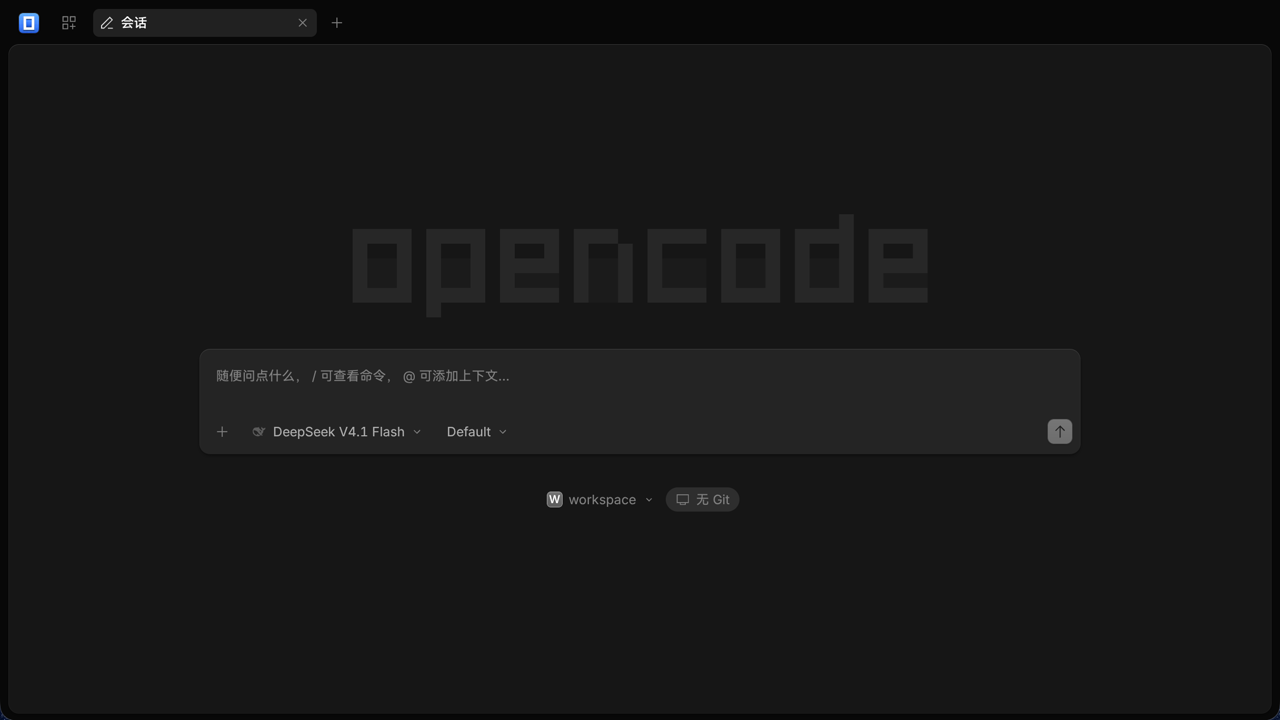The image size is (1280, 720).
Task: Open the workspace project dropdown
Action: tap(600, 500)
